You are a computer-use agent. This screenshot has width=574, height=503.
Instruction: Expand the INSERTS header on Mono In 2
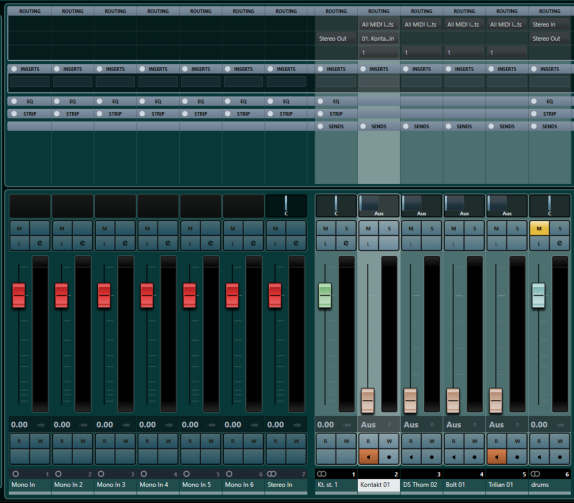[x=72, y=69]
